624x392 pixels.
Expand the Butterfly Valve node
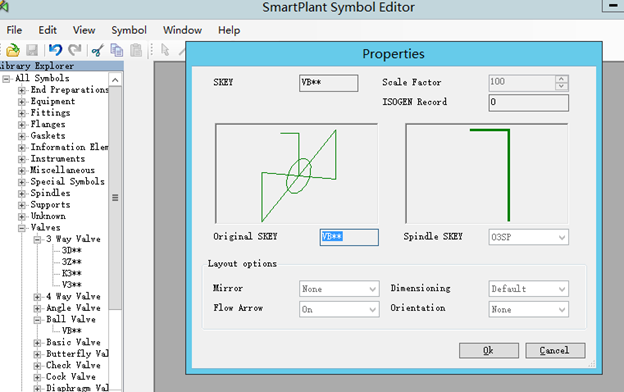(37, 354)
